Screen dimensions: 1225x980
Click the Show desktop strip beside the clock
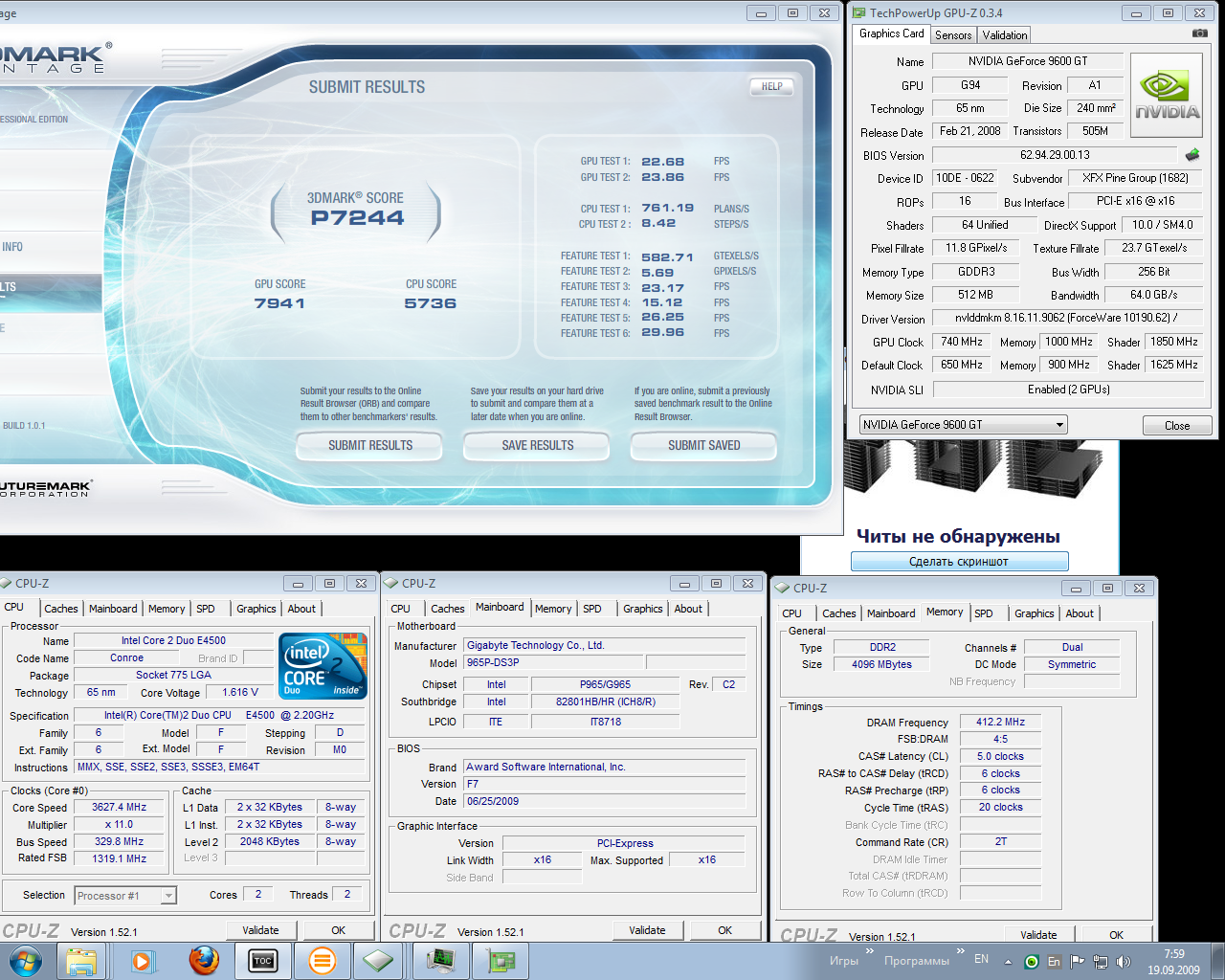[1217, 961]
